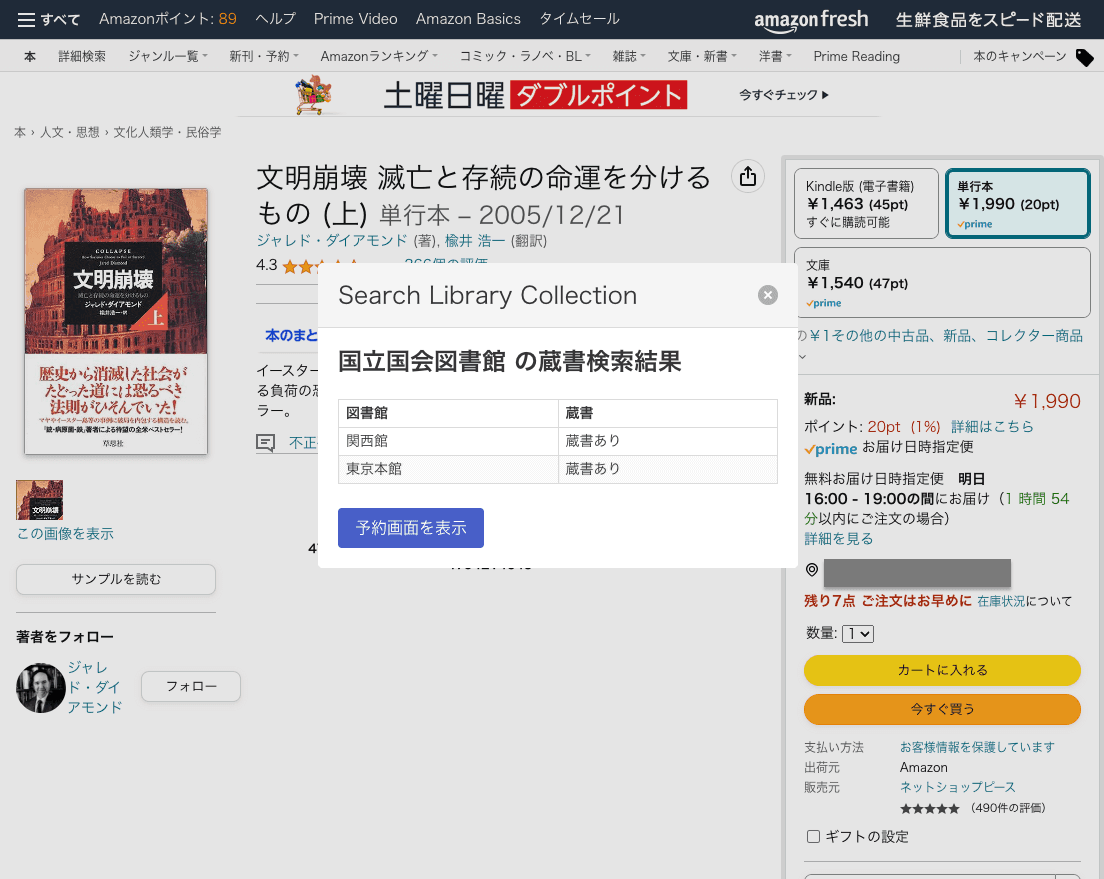Click the report issue speech bubble icon
The height and width of the screenshot is (879, 1104).
coord(265,442)
